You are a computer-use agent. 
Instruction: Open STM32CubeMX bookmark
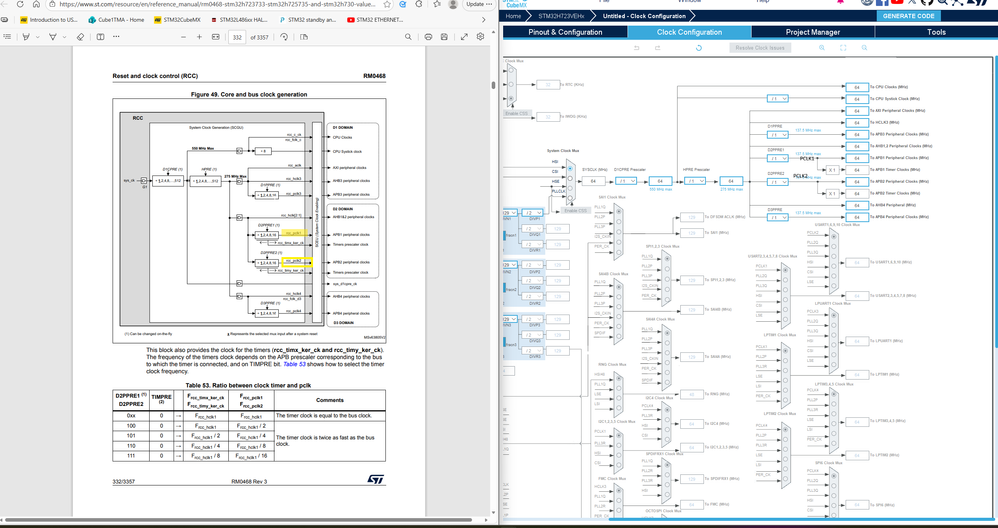(x=178, y=20)
